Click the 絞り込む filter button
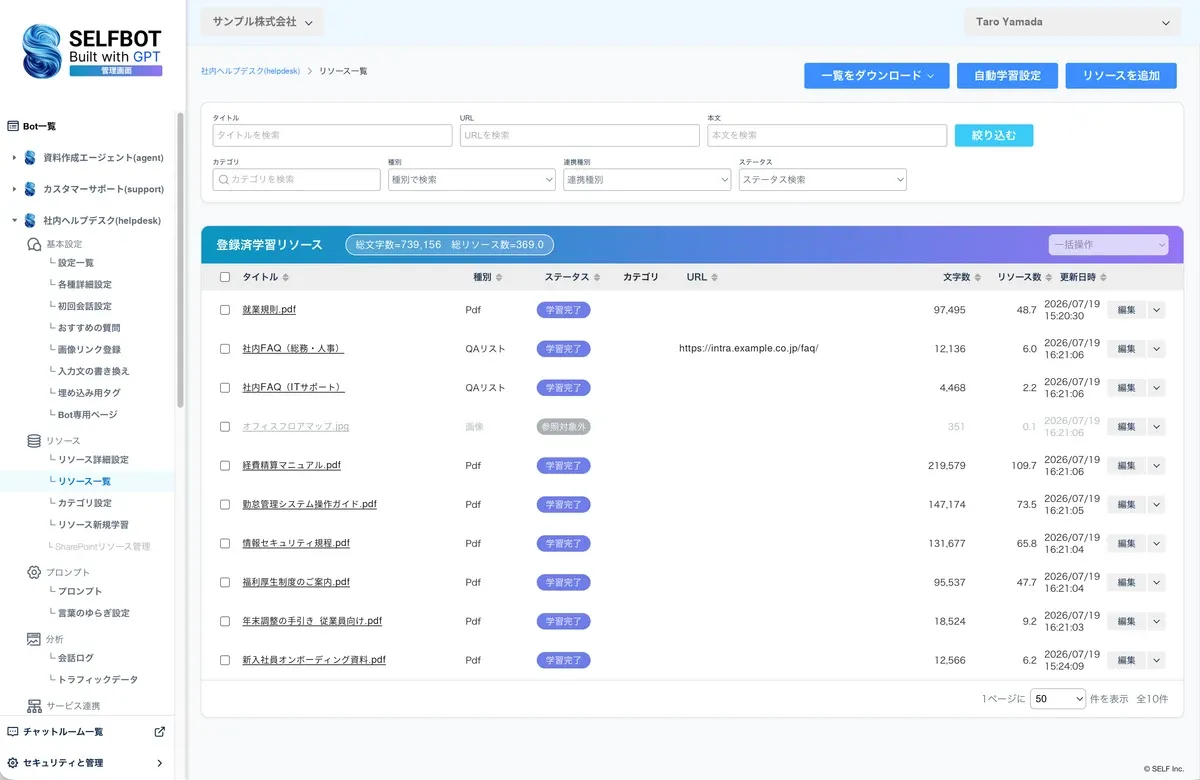This screenshot has height=780, width=1200. point(994,135)
